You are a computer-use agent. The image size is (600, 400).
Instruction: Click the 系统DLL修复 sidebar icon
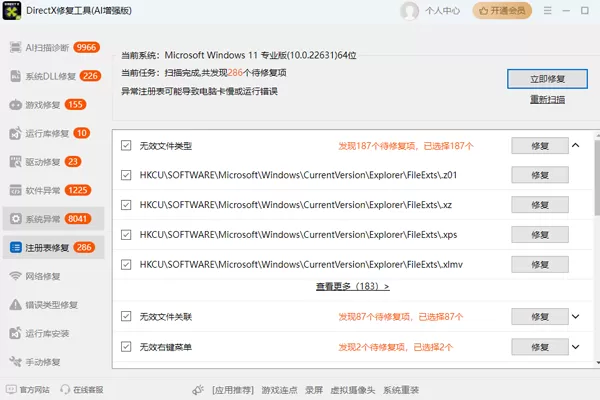point(15,76)
